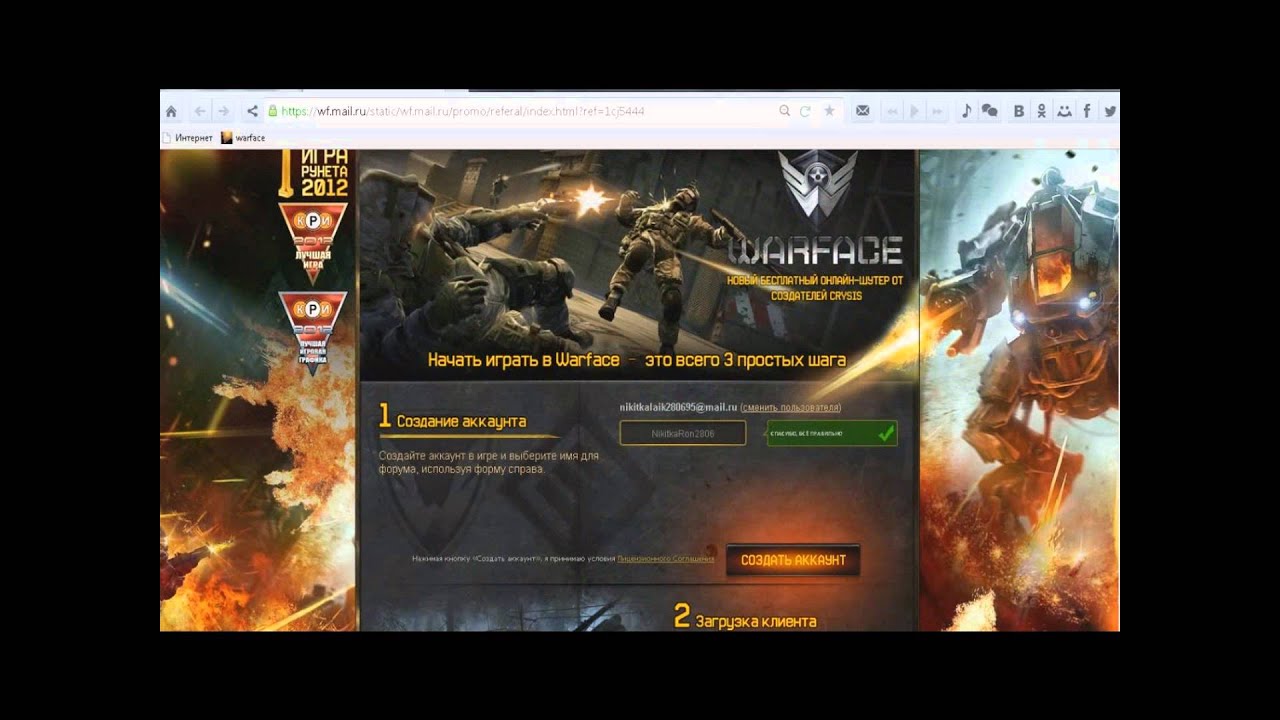The height and width of the screenshot is (720, 1280).
Task: Click the Игра Рунета 2012 award badge
Action: pos(313,172)
